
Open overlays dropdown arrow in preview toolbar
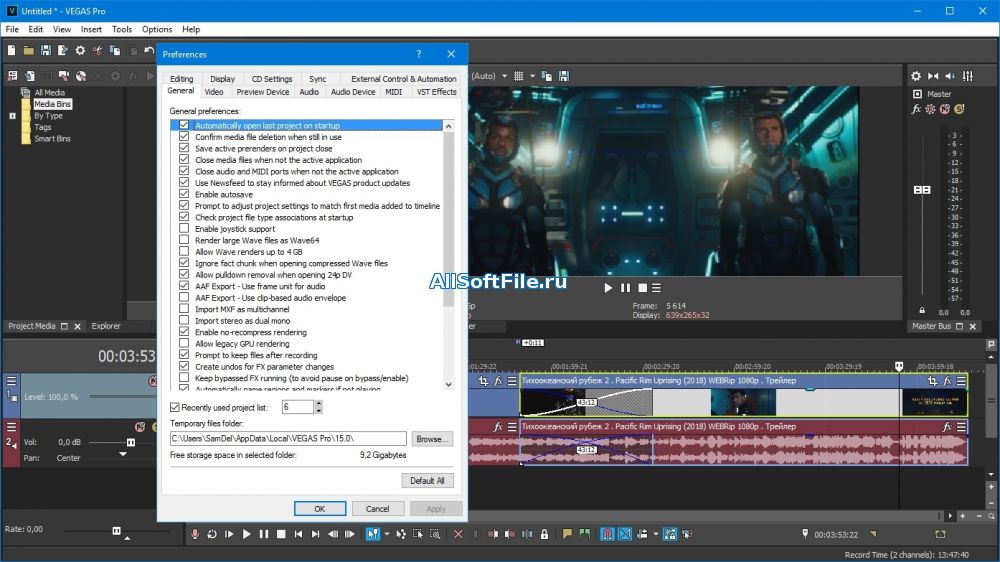pos(532,76)
